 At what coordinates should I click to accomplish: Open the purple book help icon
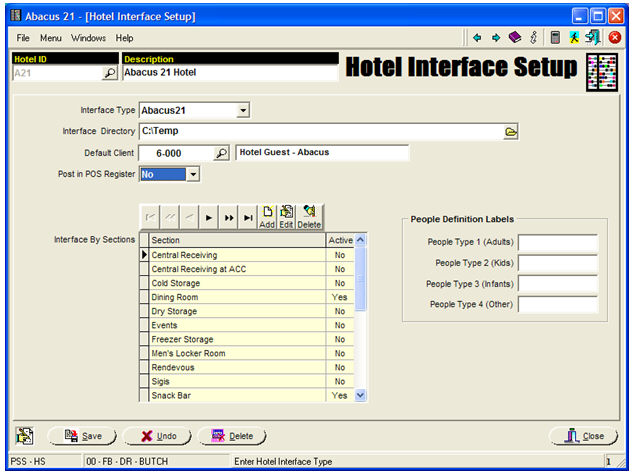(515, 38)
